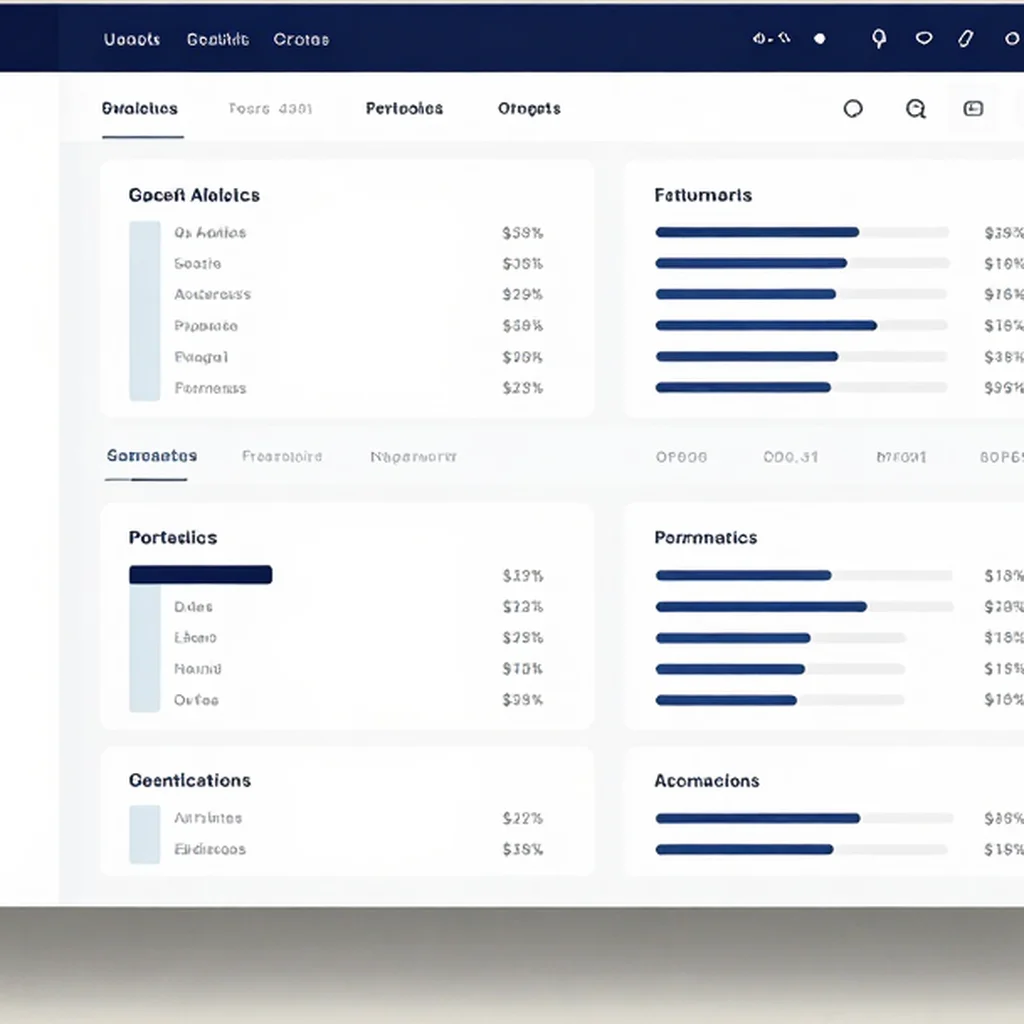The height and width of the screenshot is (1024, 1024).
Task: Open the "Uaaots" menu in top bar
Action: (x=132, y=40)
